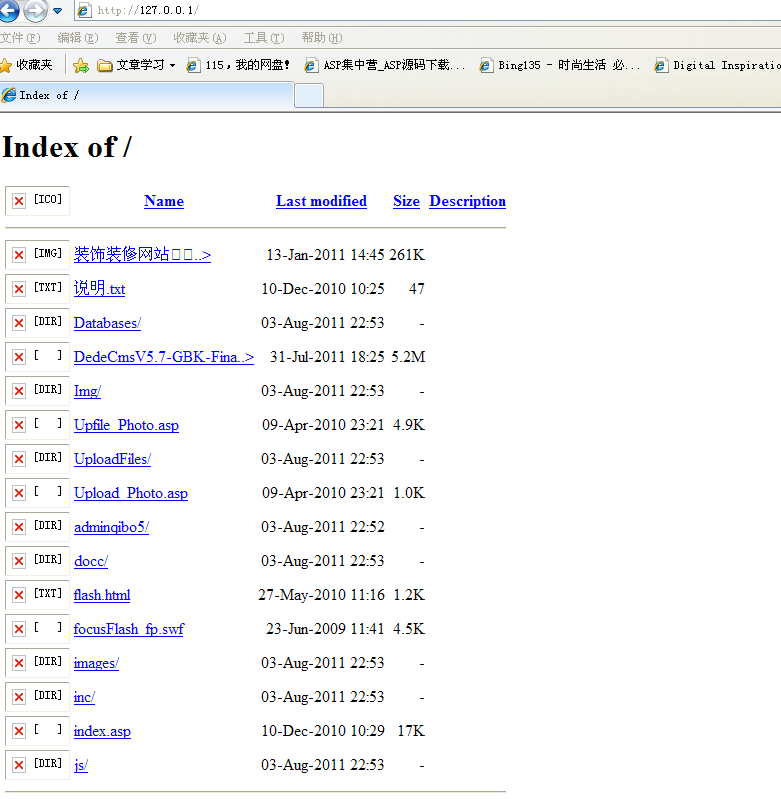Click the 'Index of /' page heading
Screen dimensions: 781x799
tap(67, 147)
